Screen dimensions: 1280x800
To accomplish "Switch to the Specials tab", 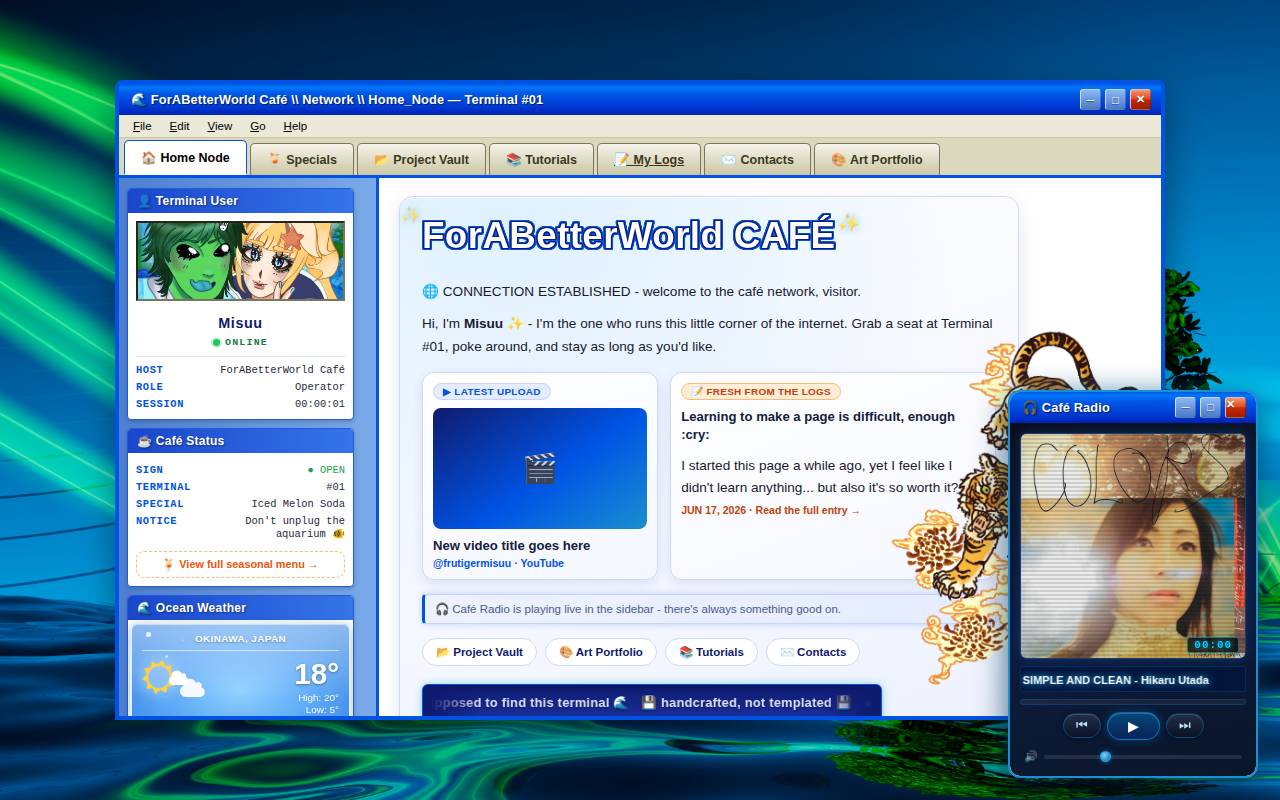I will click(x=301, y=160).
